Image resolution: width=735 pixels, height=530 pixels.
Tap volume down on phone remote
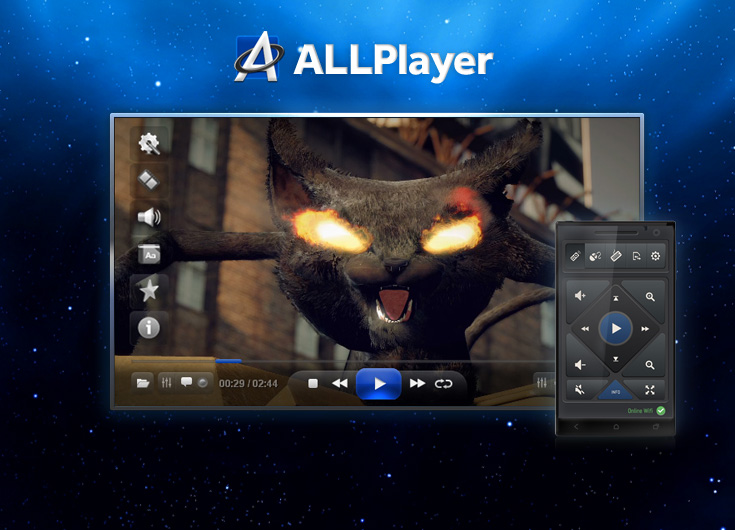click(x=580, y=365)
